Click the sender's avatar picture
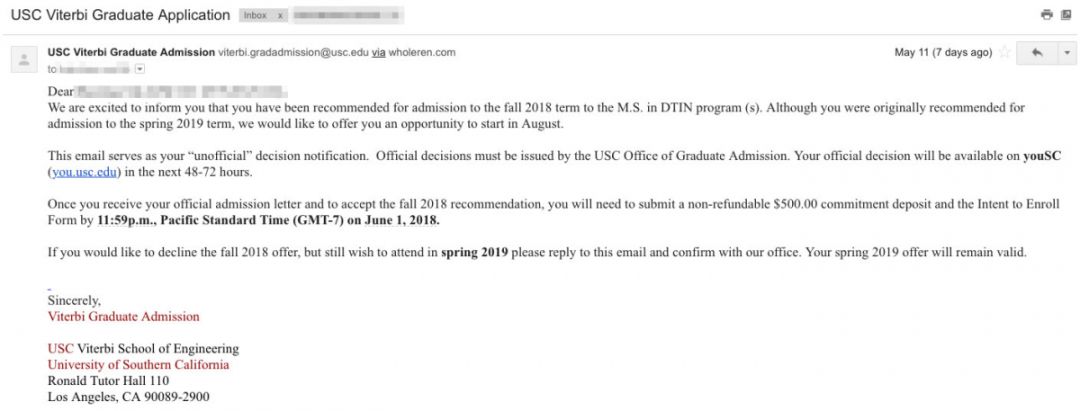Viewport: 1080px width, 411px height. pos(23,59)
